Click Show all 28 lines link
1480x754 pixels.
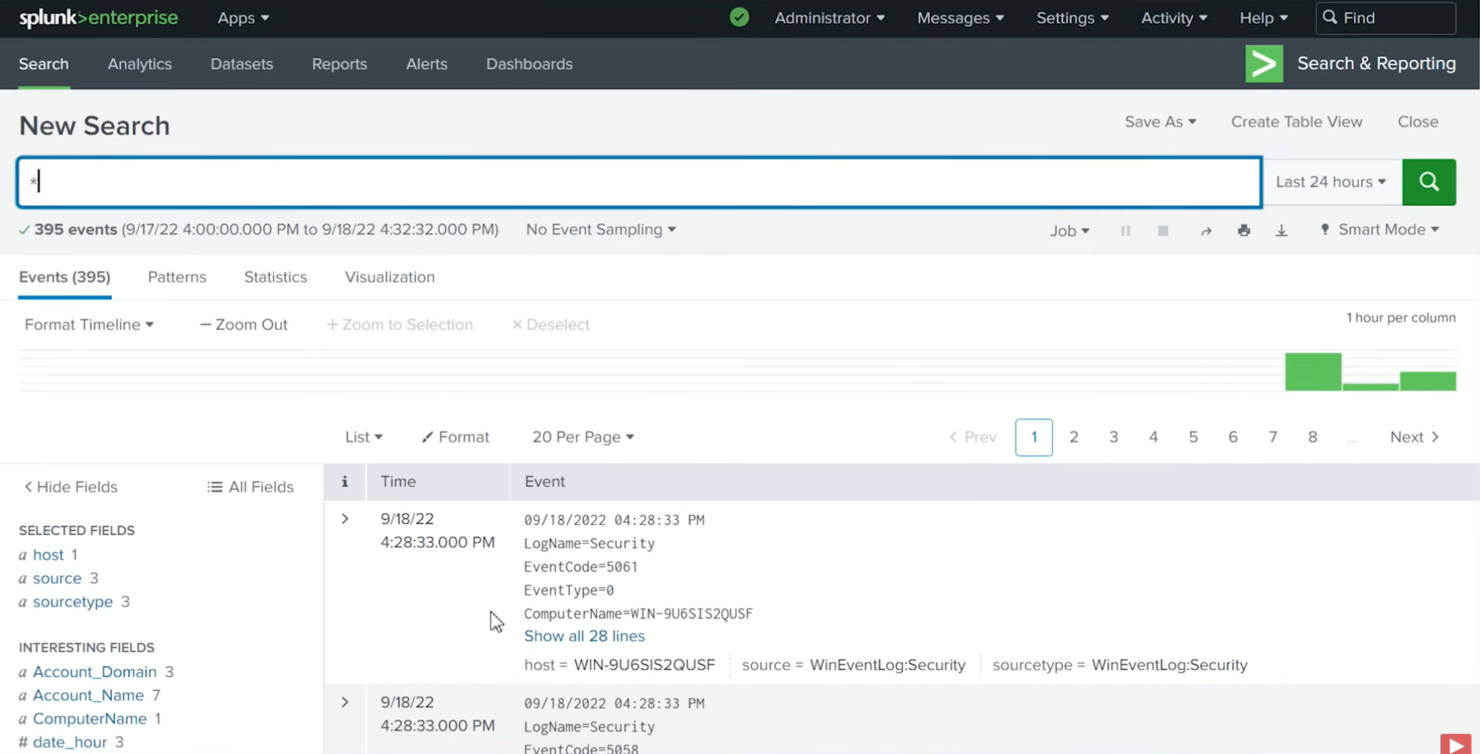pos(584,636)
